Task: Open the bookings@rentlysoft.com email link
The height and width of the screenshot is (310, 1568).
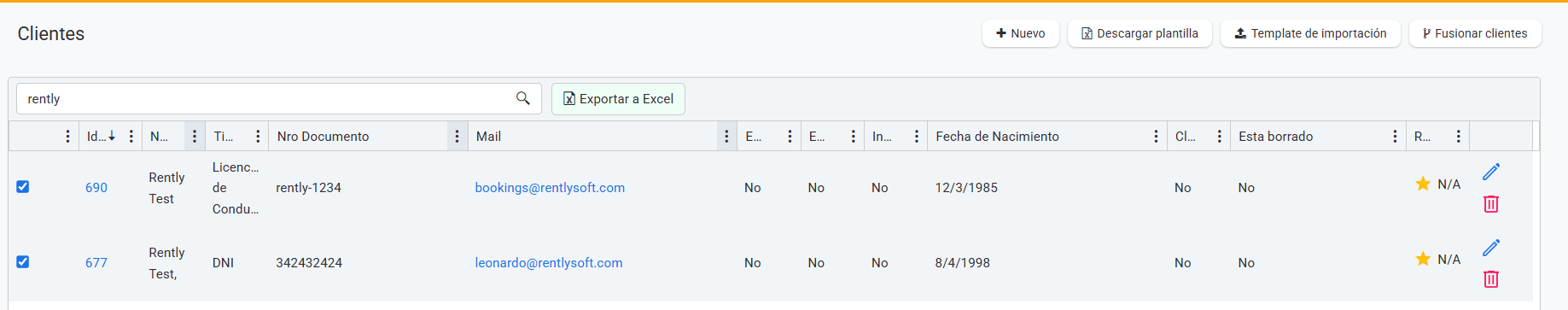Action: (x=550, y=188)
